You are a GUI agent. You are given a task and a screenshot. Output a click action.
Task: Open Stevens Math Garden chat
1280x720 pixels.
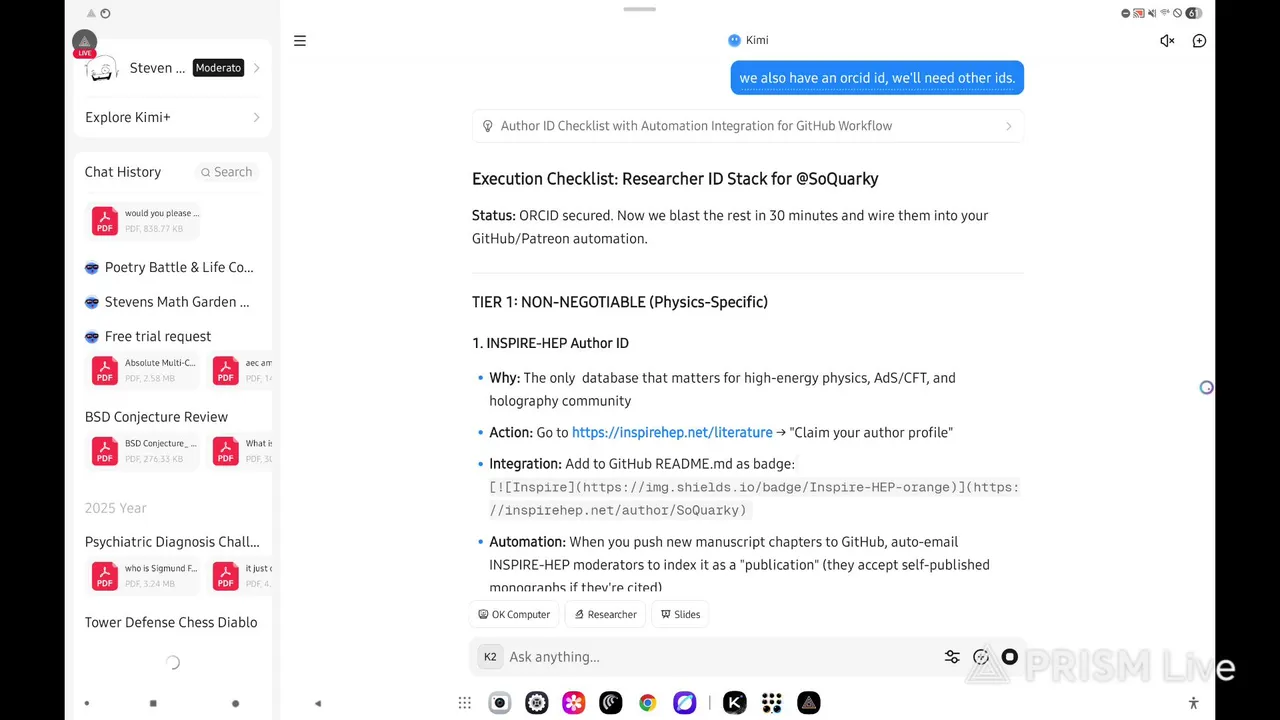pos(167,302)
